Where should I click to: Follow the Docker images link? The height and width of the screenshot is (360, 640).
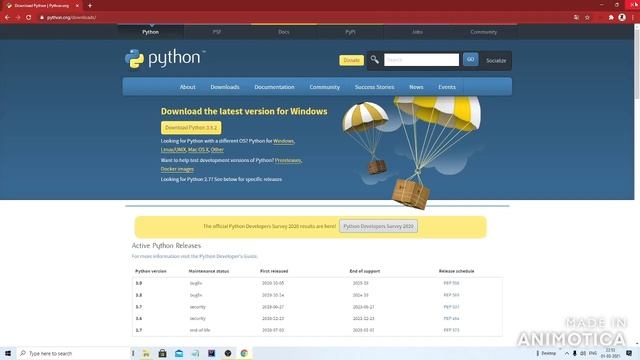[177, 169]
